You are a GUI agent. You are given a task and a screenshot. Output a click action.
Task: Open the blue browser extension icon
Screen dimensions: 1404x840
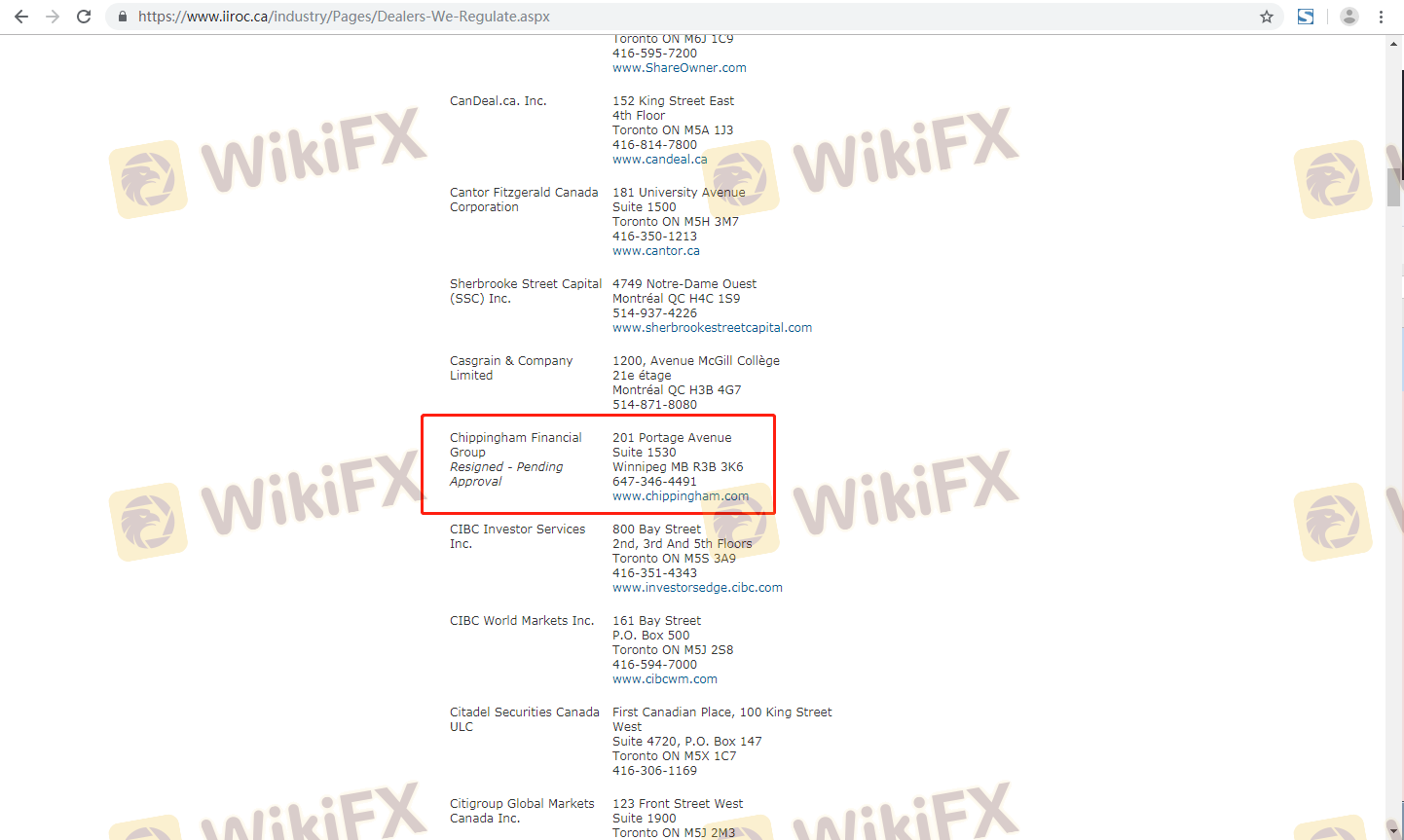(1306, 17)
